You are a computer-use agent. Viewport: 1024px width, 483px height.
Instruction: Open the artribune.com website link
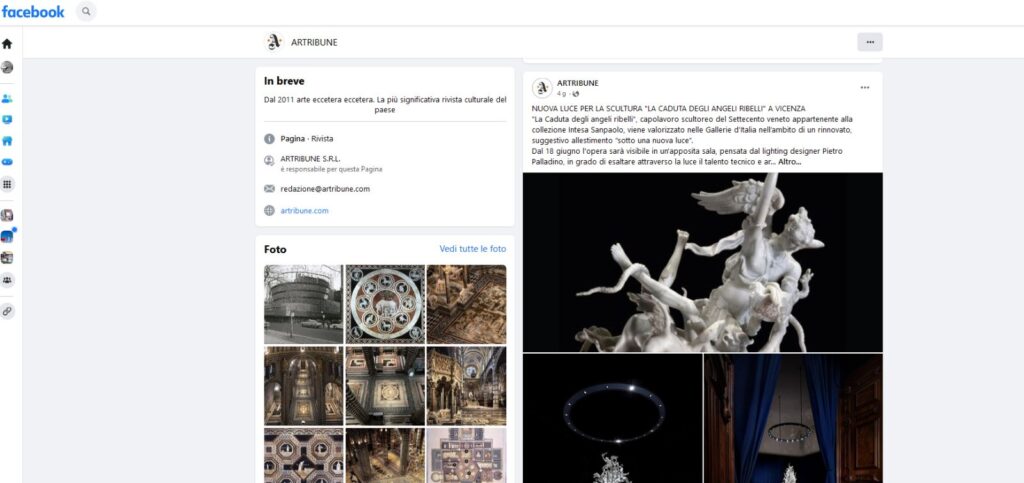[304, 211]
